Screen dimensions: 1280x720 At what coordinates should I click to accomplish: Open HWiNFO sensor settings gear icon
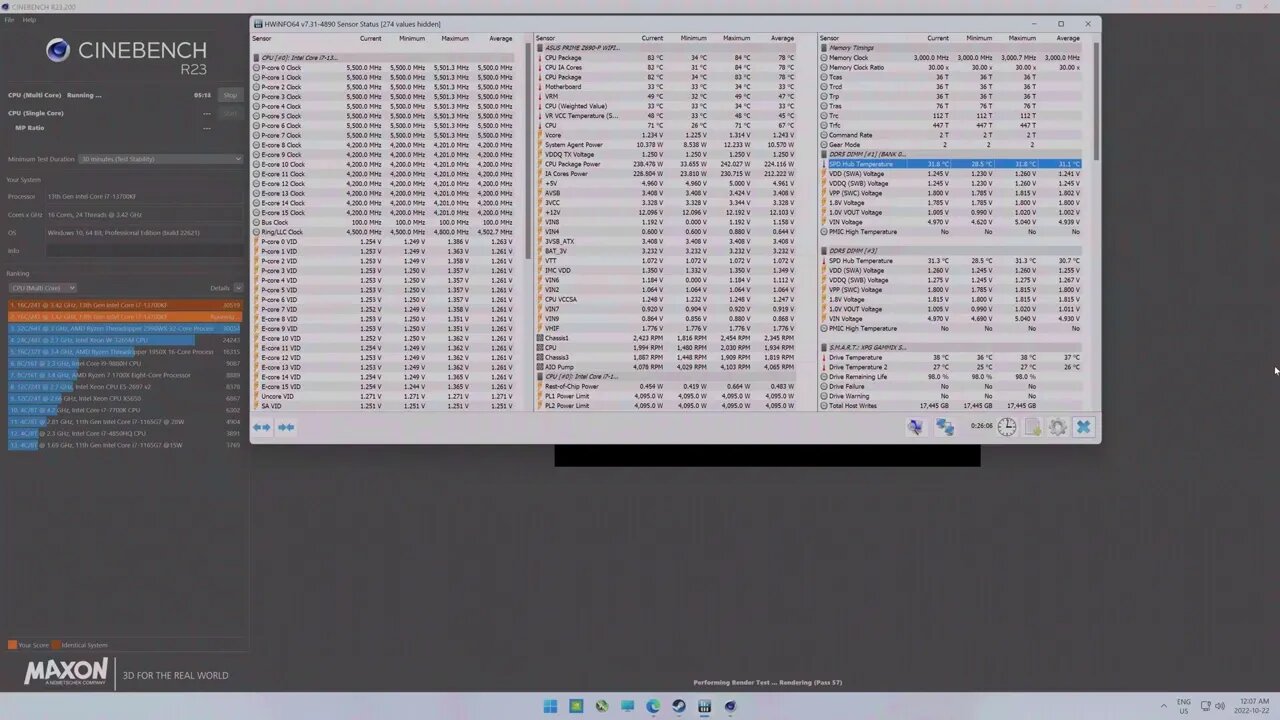coord(1058,427)
